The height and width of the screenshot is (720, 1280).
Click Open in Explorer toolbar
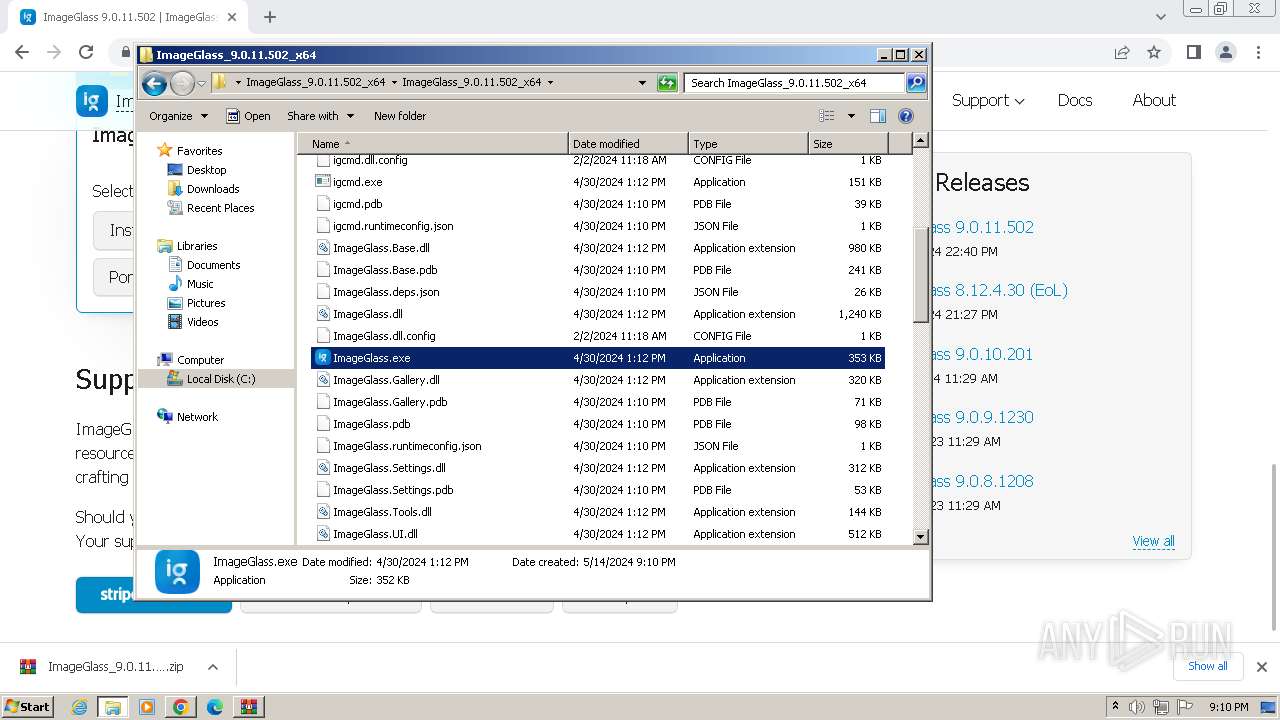tap(249, 116)
